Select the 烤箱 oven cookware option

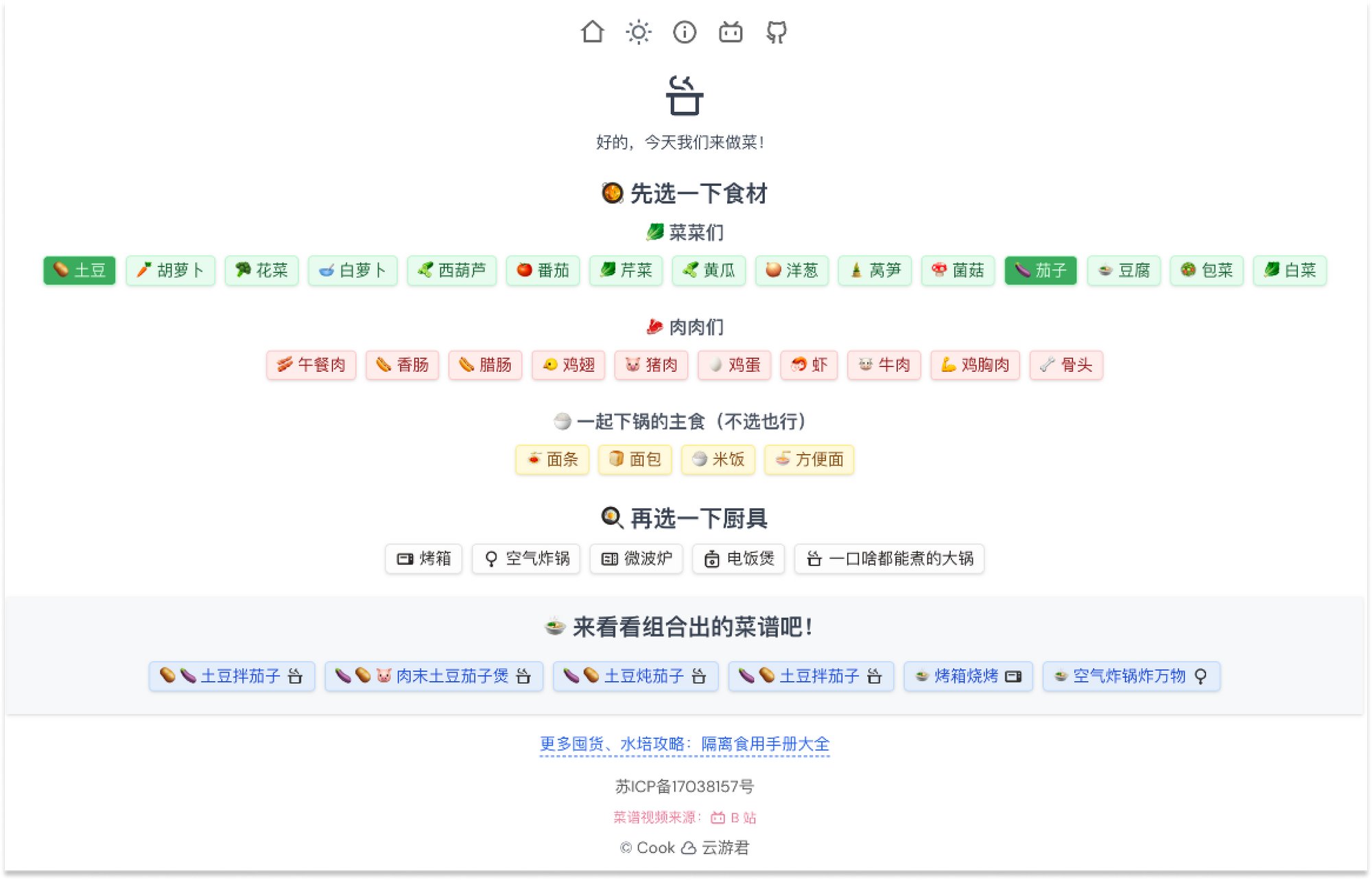pos(423,558)
